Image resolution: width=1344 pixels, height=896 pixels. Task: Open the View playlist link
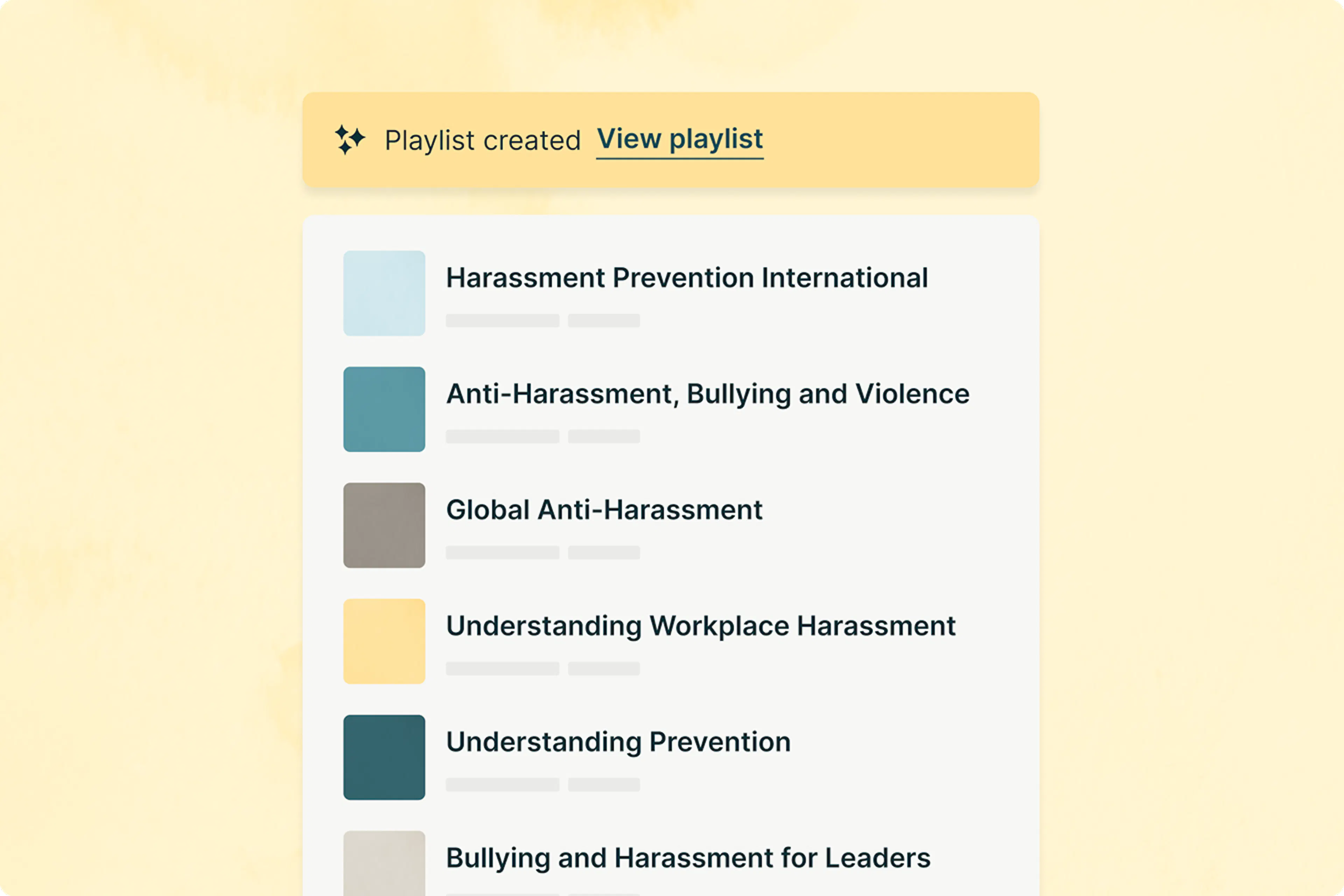(679, 139)
